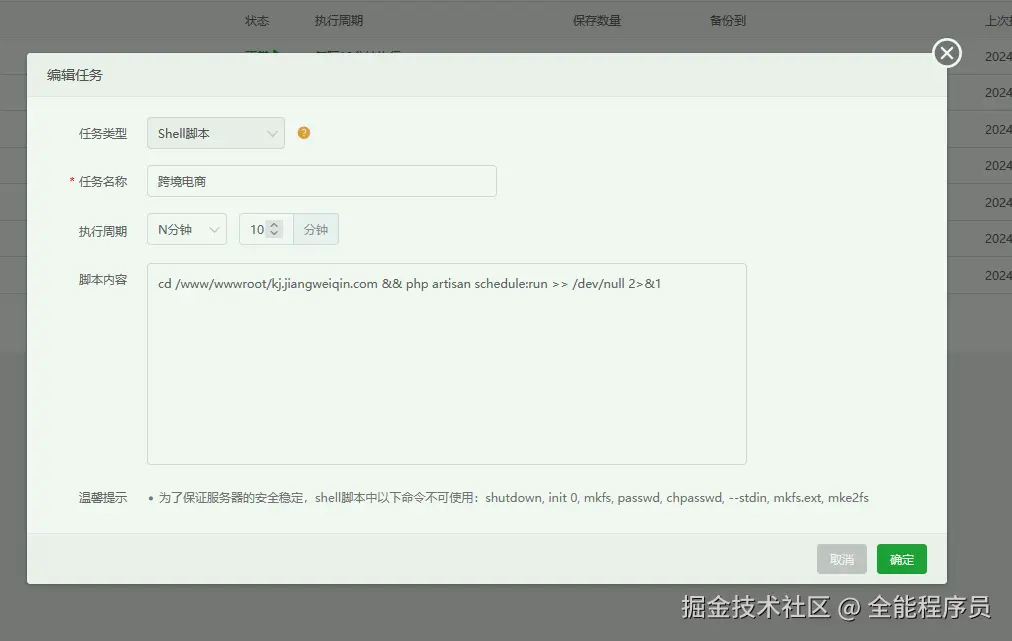Viewport: 1012px width, 641px height.
Task: Open the 任务类型 Shell脚本 dropdown
Action: coord(216,133)
